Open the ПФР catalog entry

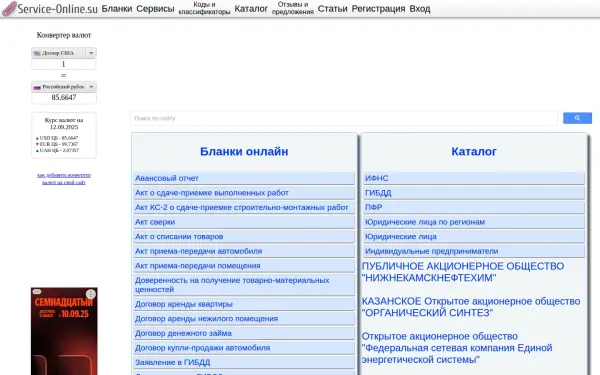point(474,207)
